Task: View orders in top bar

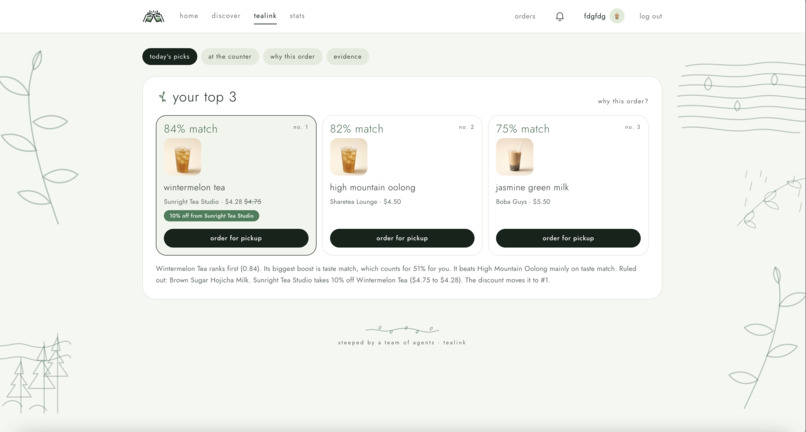Action: tap(525, 16)
